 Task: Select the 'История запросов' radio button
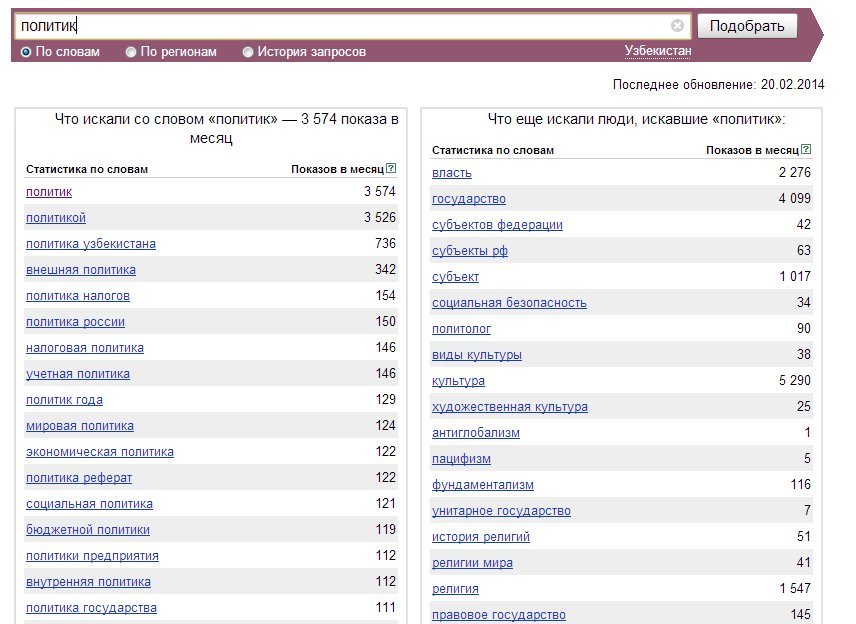(248, 52)
